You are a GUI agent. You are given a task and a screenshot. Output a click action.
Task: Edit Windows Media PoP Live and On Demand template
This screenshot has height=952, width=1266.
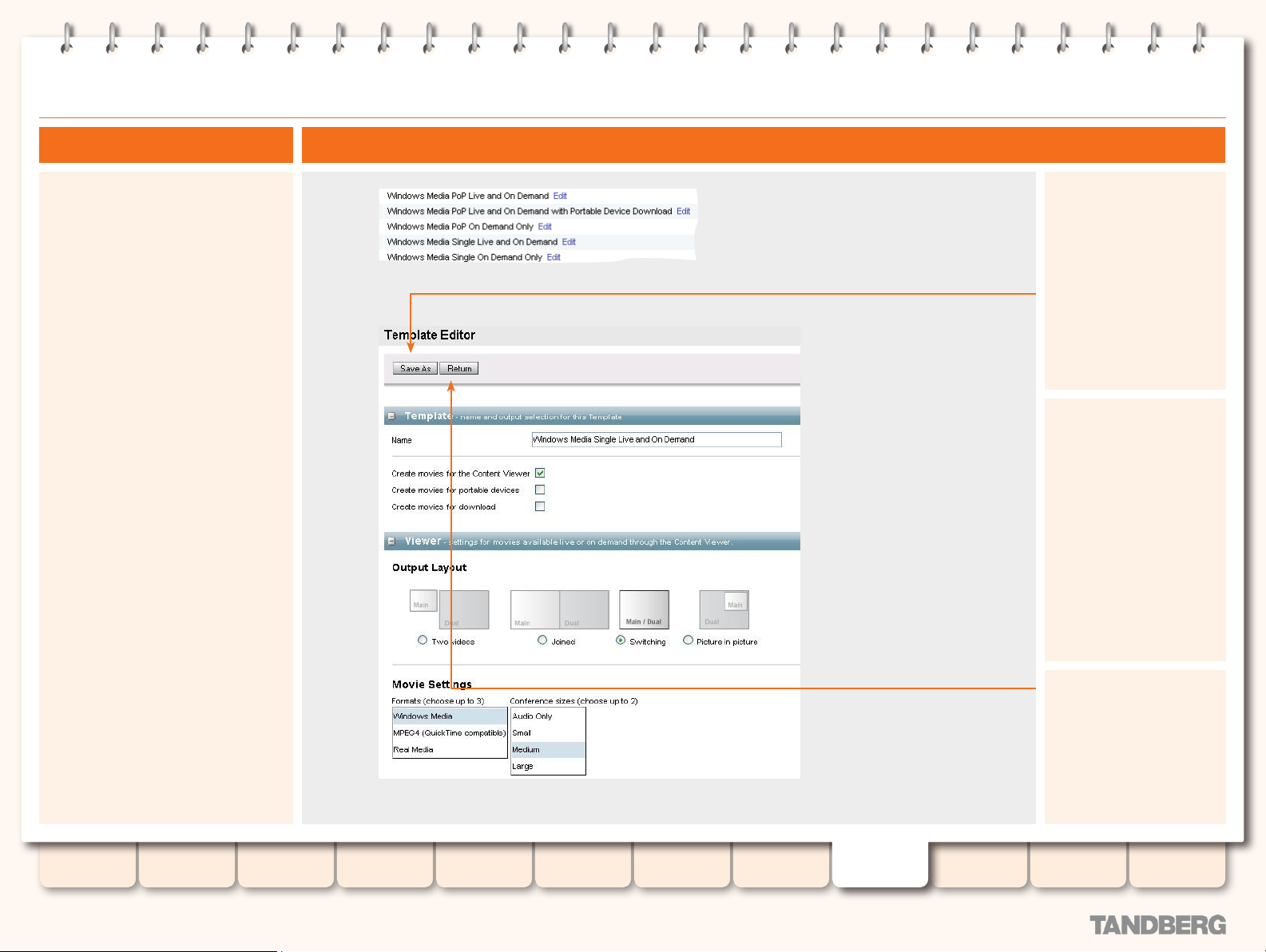[560, 196]
